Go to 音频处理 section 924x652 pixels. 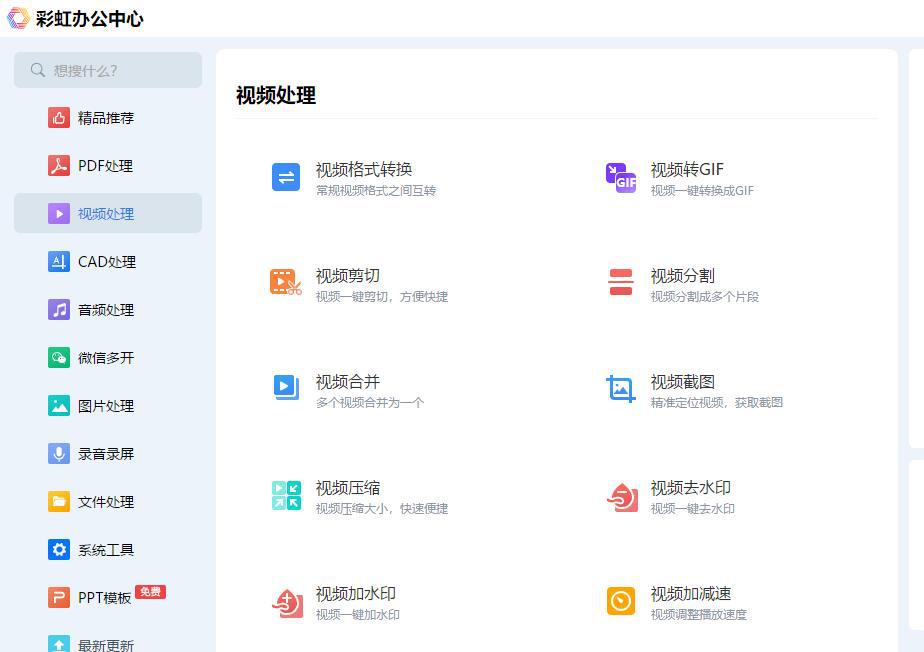106,309
